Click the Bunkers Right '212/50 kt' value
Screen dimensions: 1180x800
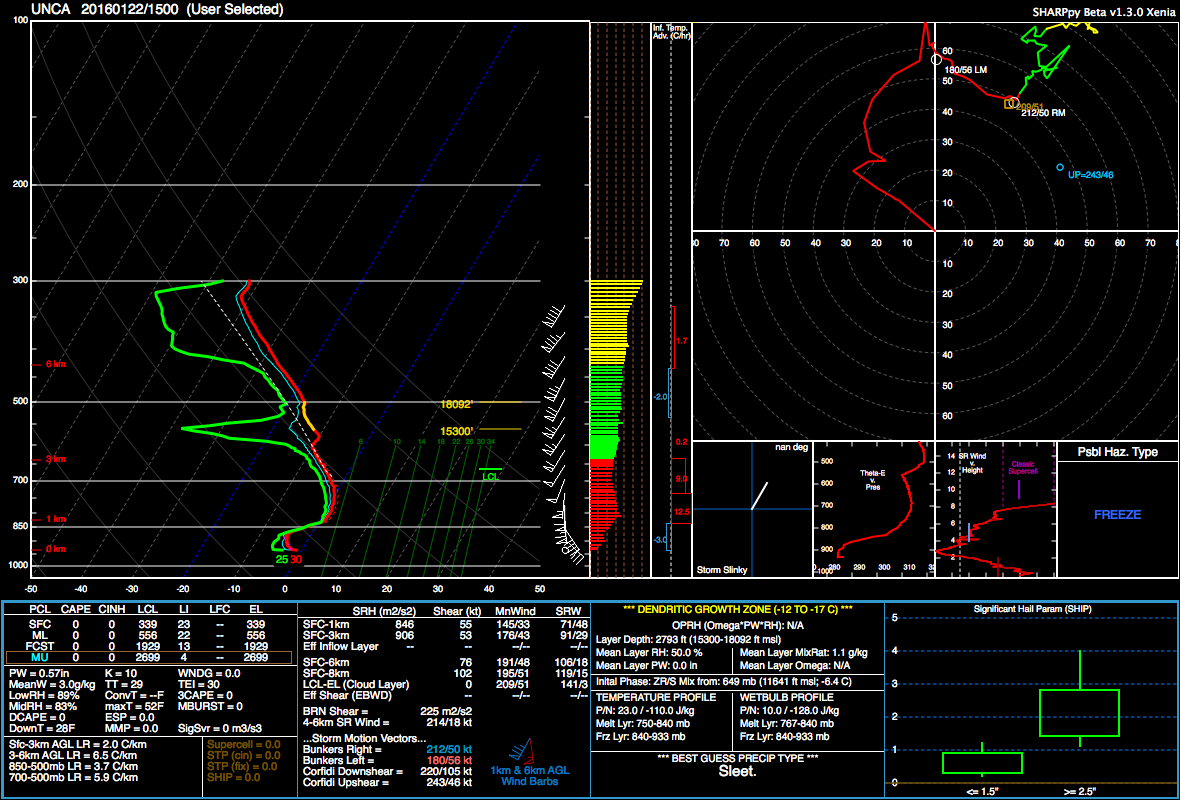[450, 750]
